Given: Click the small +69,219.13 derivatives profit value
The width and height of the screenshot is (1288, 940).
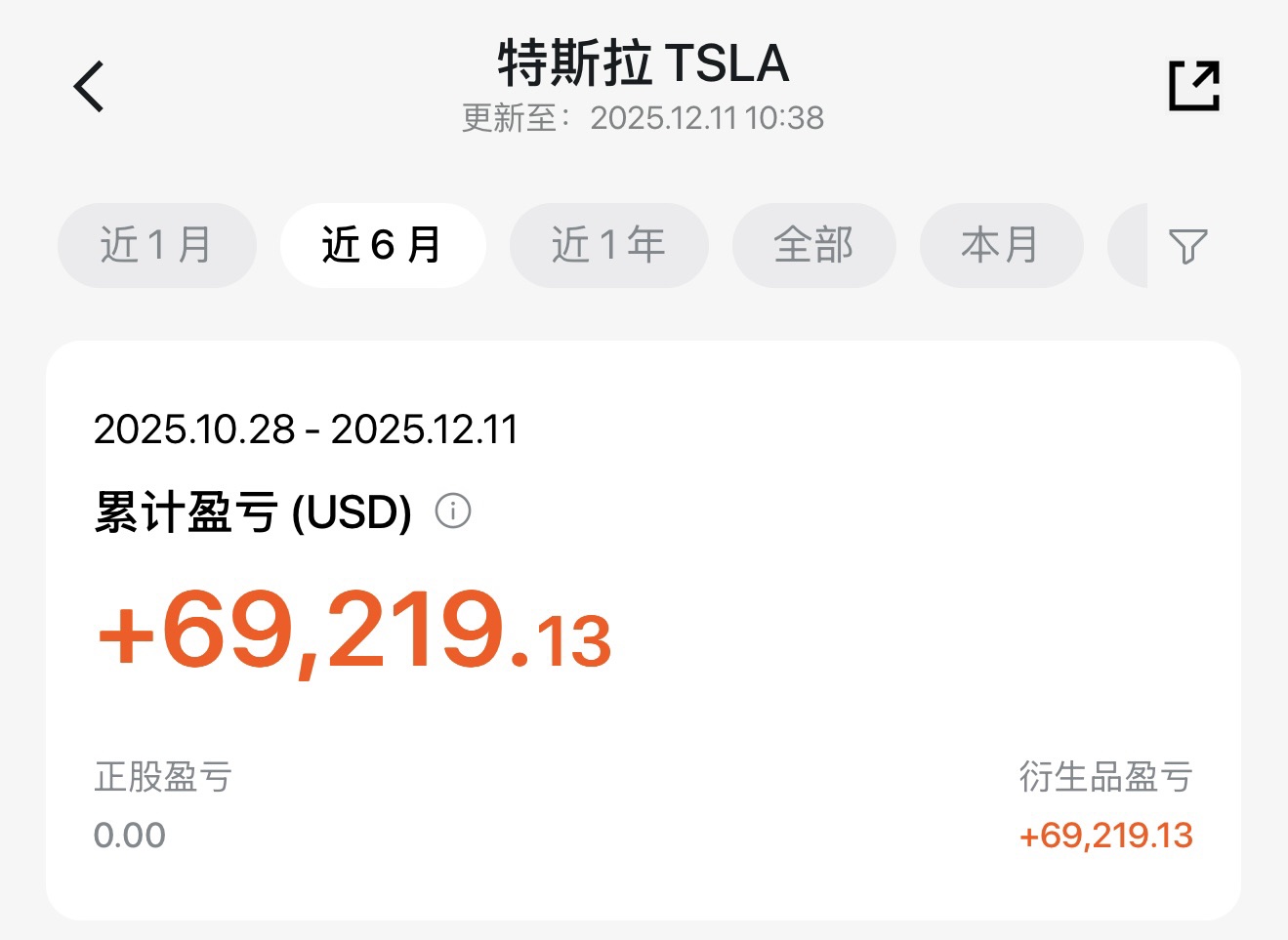Looking at the screenshot, I should 1105,836.
